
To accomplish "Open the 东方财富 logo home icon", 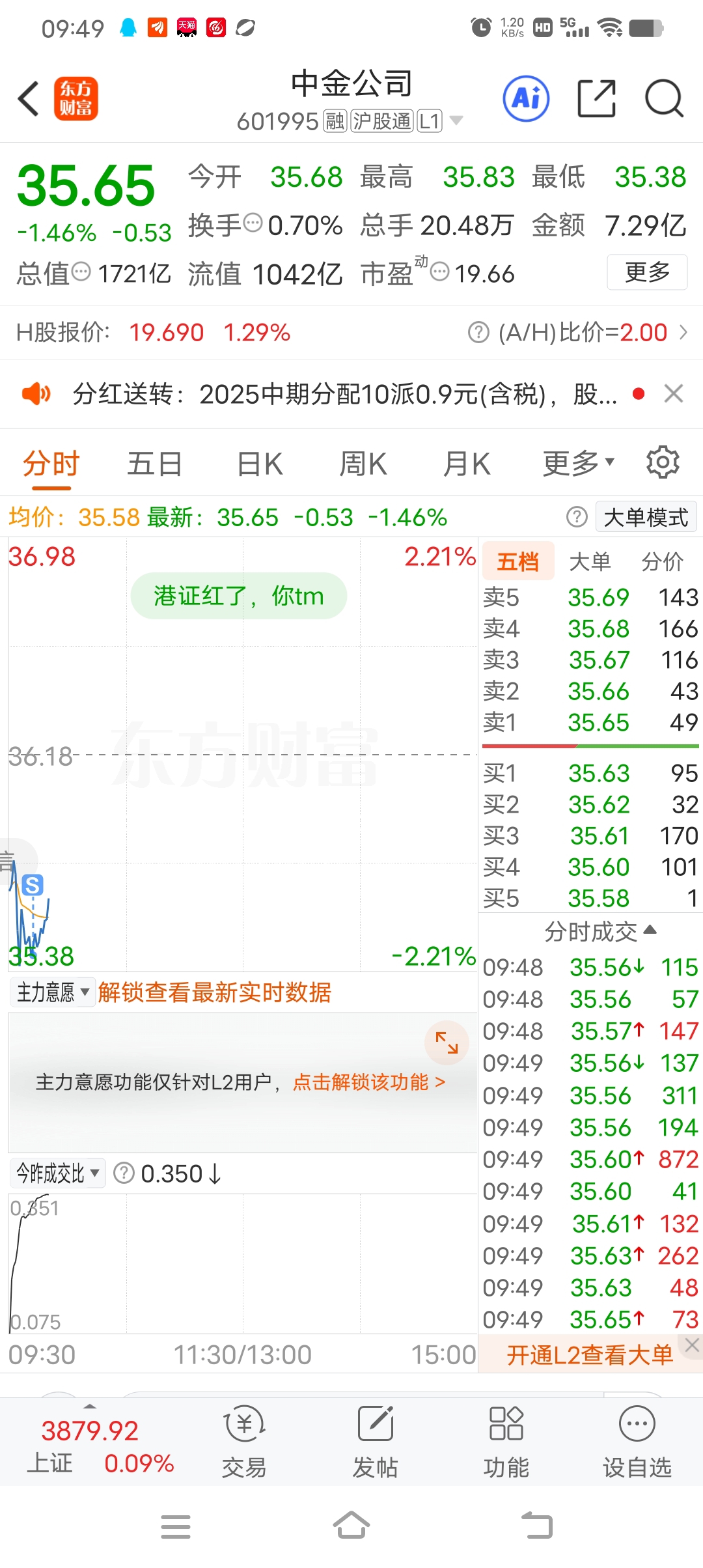I will pyautogui.click(x=76, y=99).
